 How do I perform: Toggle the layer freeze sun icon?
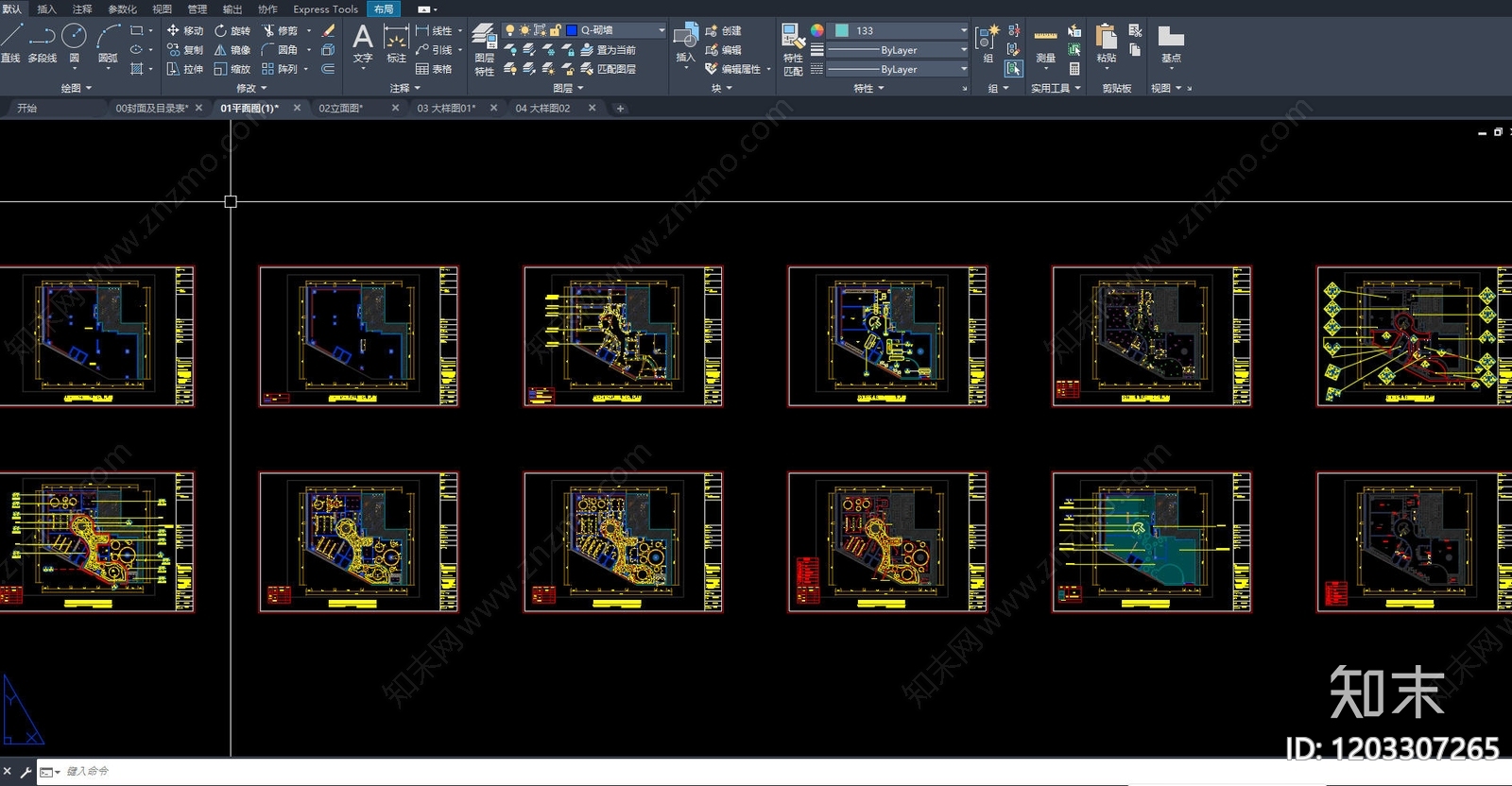pos(525,31)
